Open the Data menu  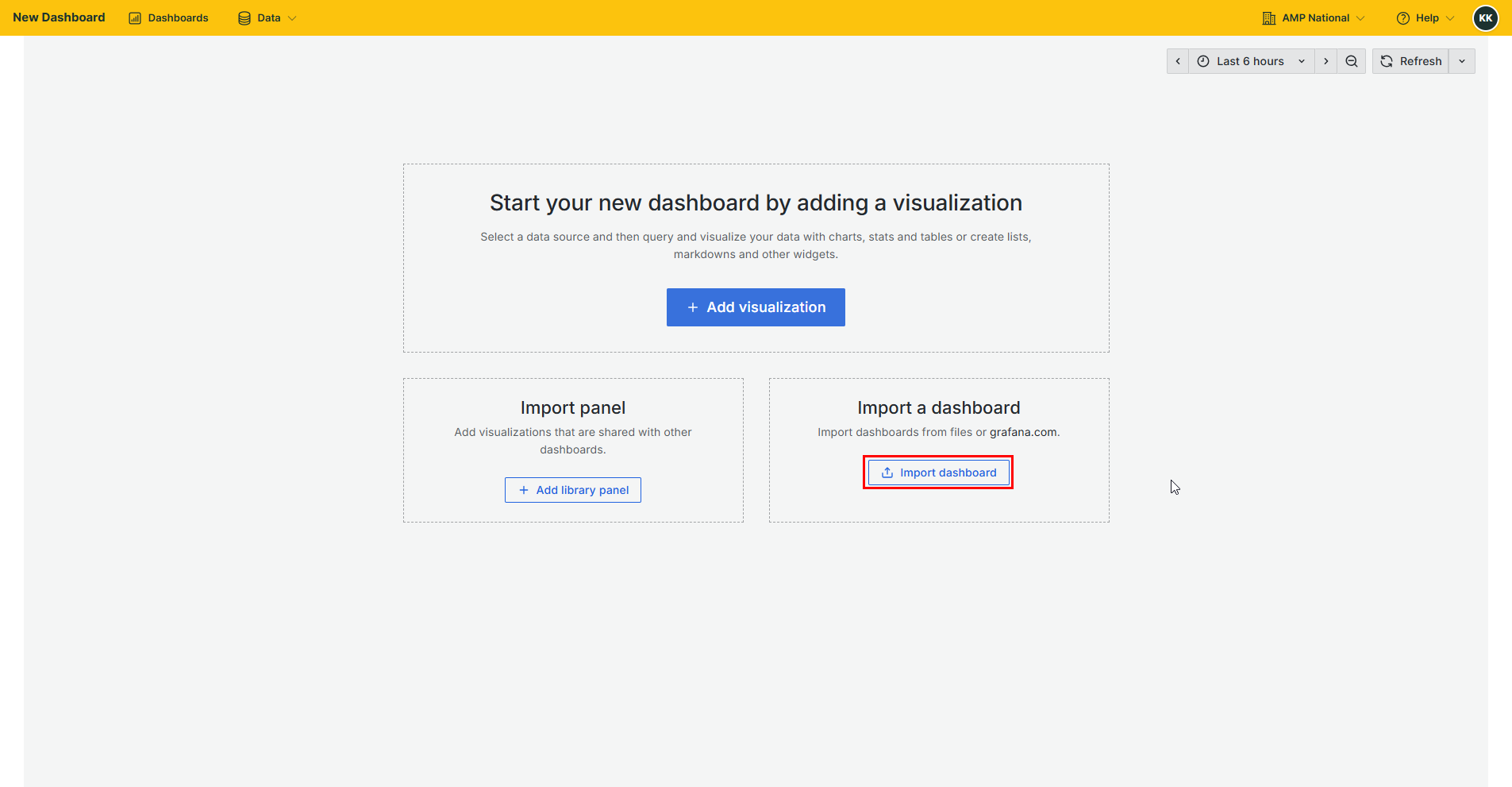[267, 17]
